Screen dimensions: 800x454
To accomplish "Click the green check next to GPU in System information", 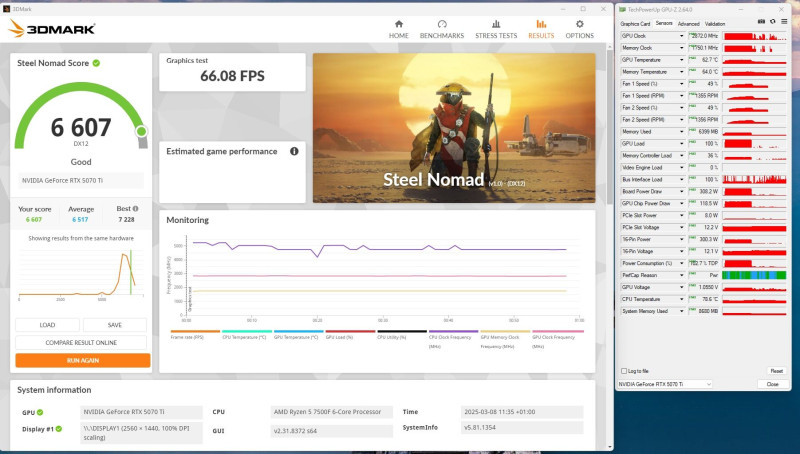I will point(40,412).
